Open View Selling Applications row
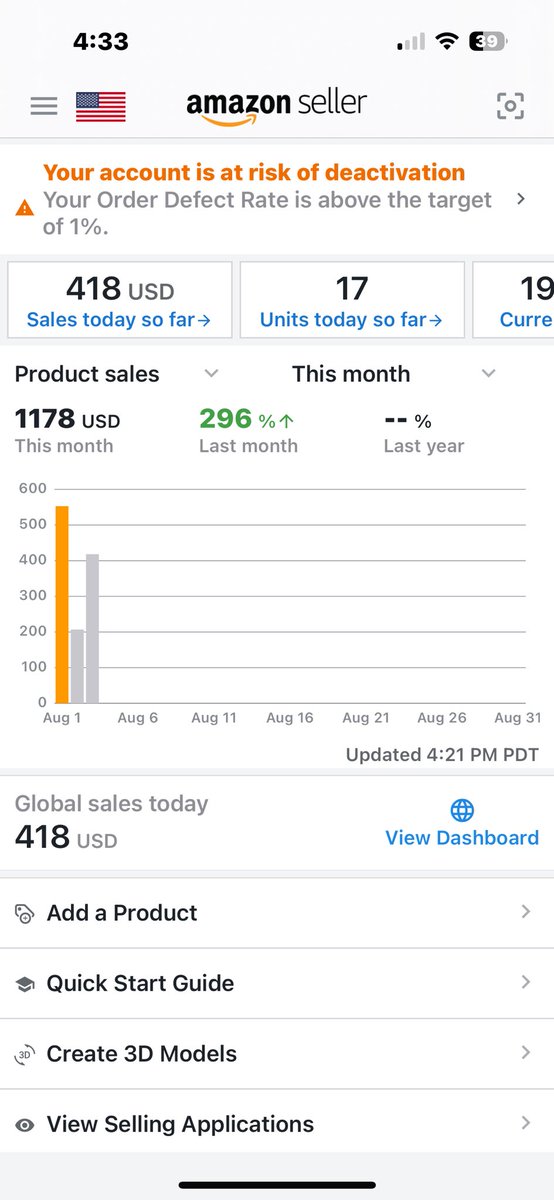The width and height of the screenshot is (554, 1200). [277, 1125]
